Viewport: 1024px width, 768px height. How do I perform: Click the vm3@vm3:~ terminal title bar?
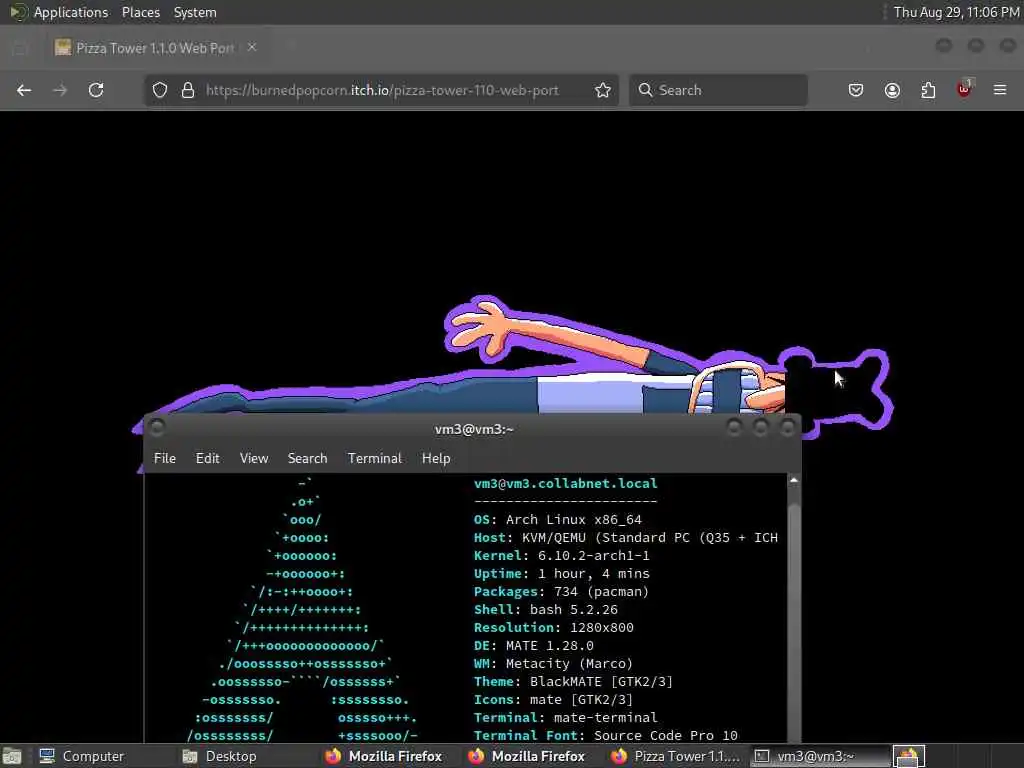(x=474, y=429)
